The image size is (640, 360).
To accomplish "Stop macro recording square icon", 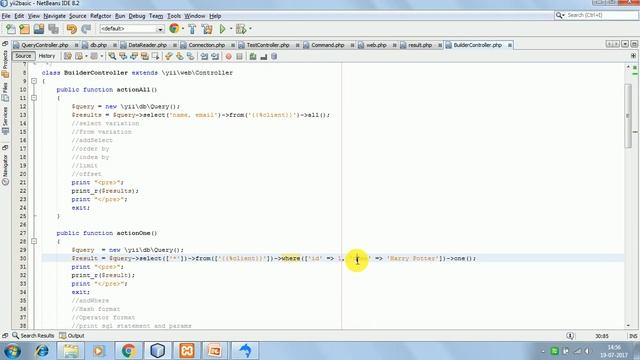I will click(240, 56).
